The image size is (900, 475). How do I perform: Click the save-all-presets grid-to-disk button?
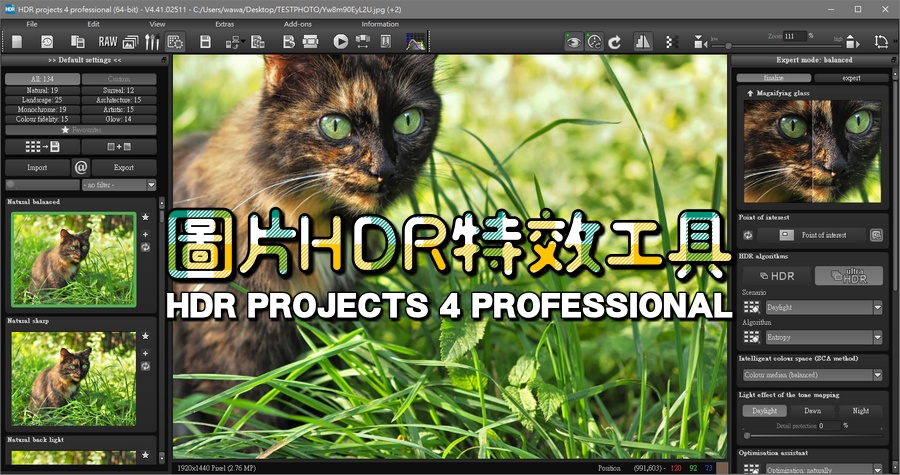click(42, 147)
